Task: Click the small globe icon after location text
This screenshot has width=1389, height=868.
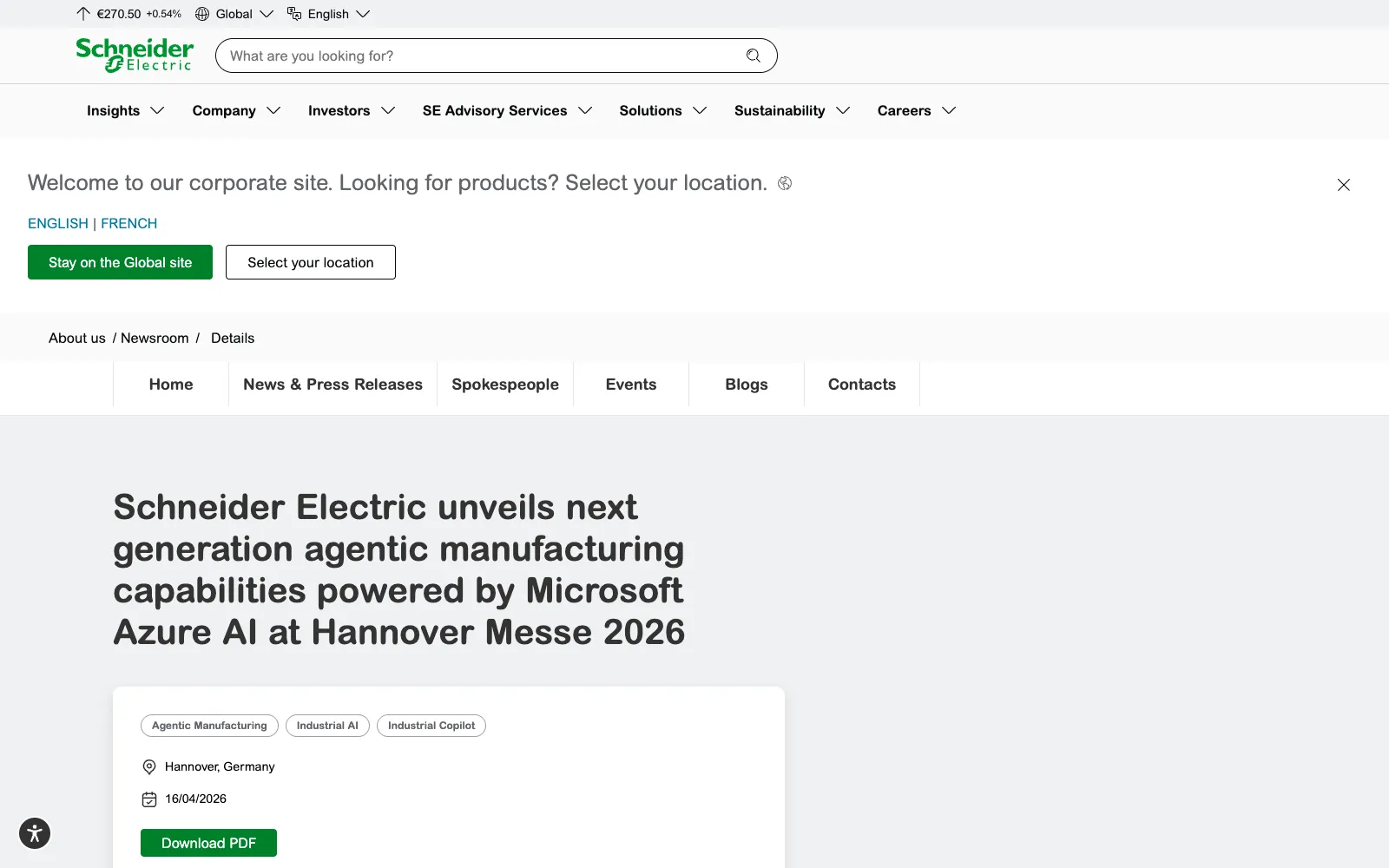Action: tap(785, 183)
